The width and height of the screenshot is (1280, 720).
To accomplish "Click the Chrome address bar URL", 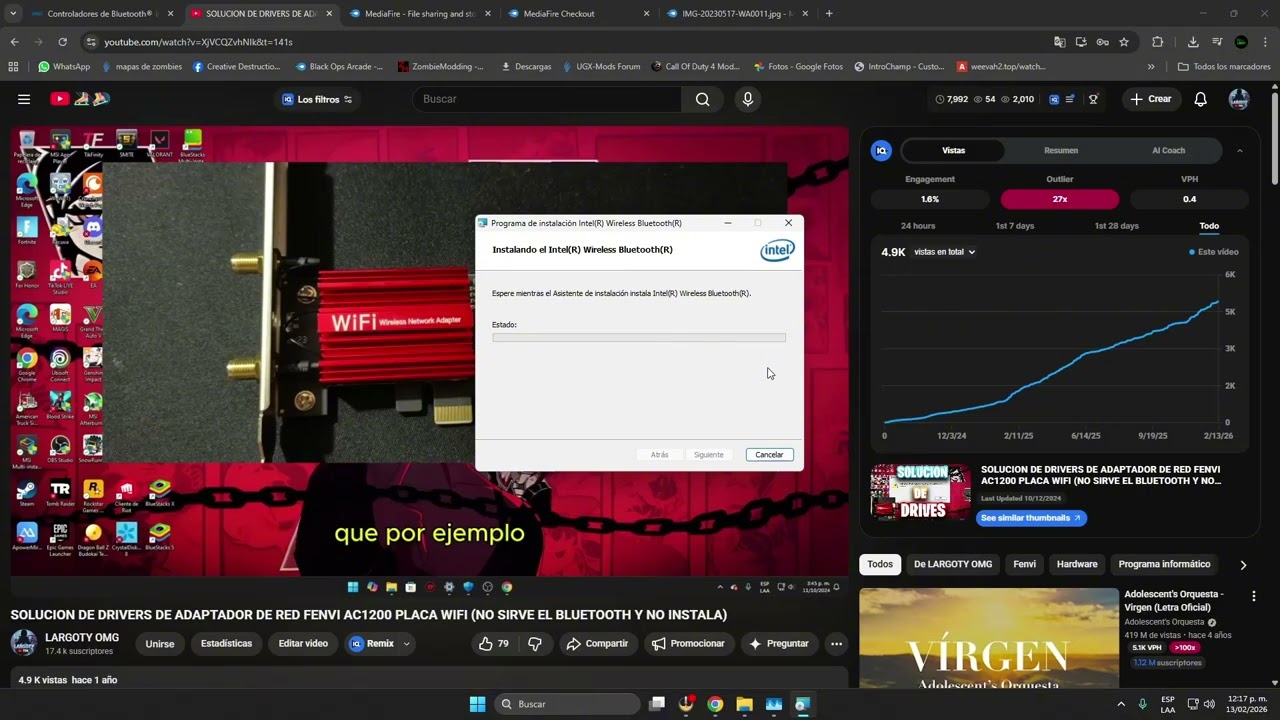I will point(198,42).
